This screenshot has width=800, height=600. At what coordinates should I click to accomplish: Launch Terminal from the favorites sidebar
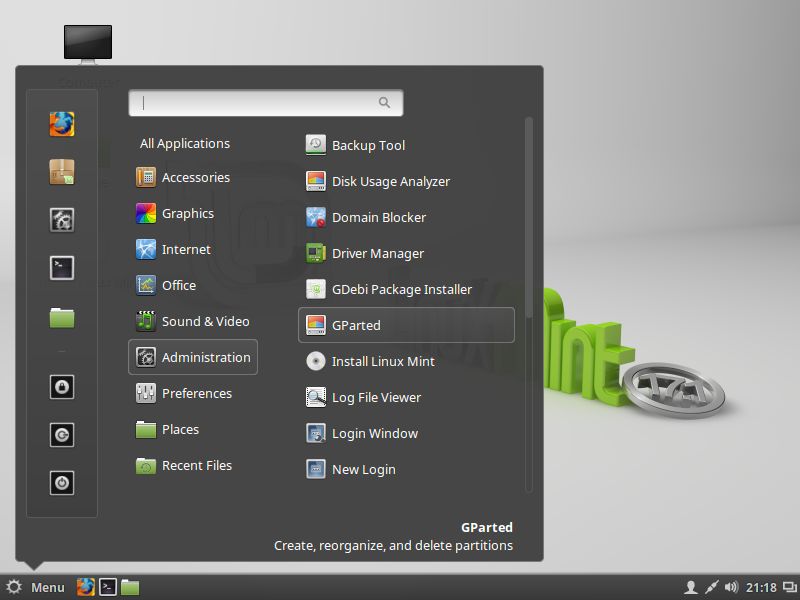[x=62, y=268]
